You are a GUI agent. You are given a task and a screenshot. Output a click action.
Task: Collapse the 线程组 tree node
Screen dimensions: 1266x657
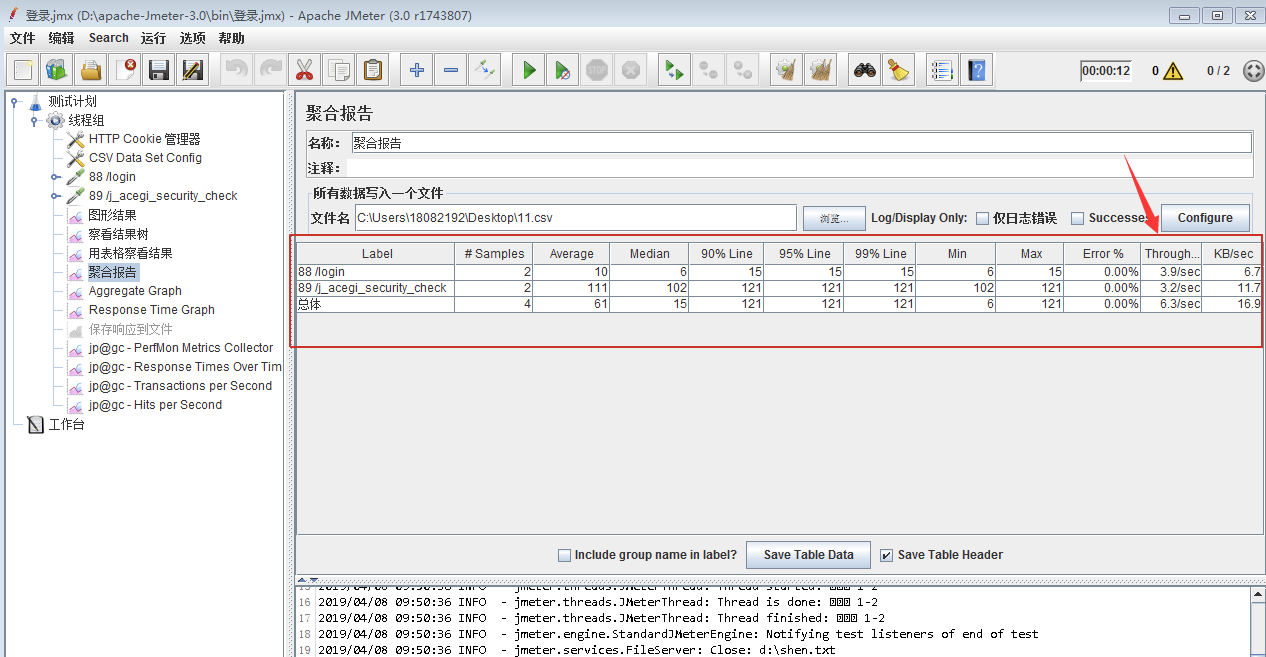pos(34,120)
